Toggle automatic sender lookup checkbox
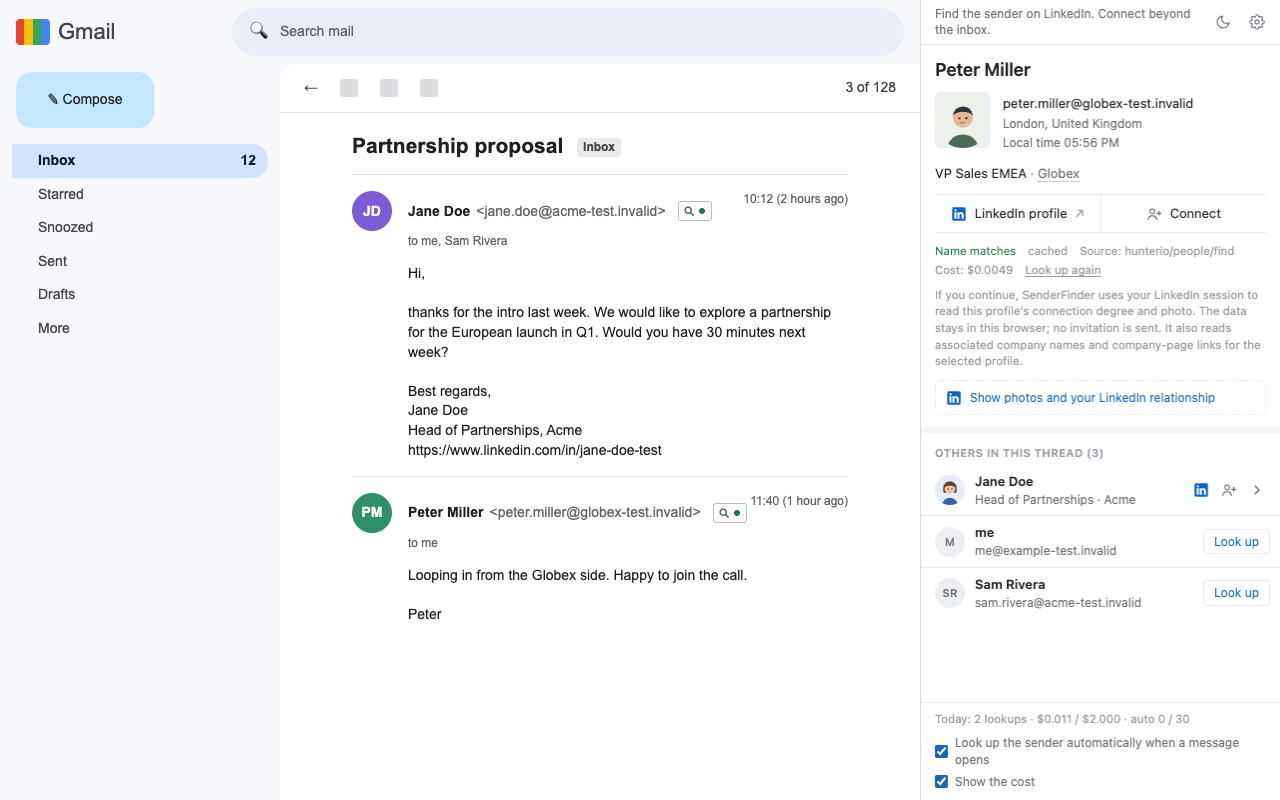 941,751
